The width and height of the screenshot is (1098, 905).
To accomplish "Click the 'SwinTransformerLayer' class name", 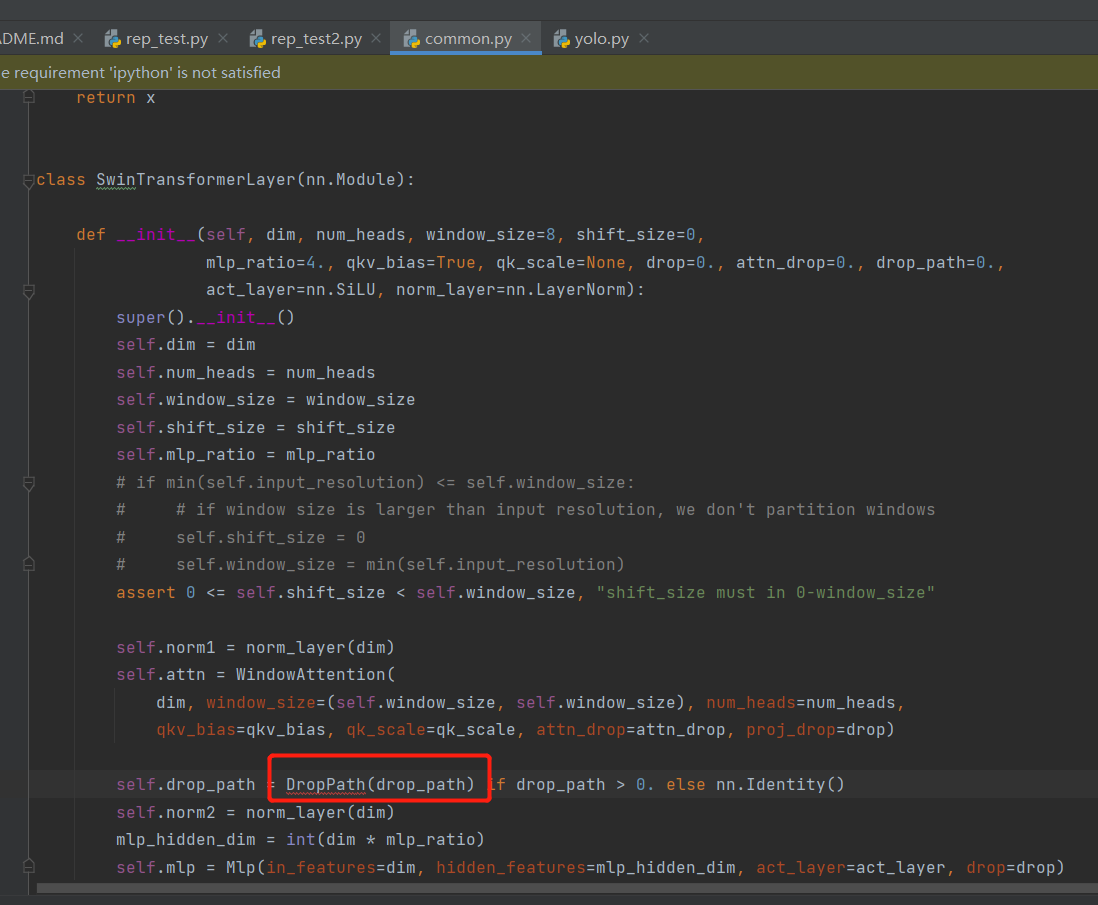I will (196, 180).
